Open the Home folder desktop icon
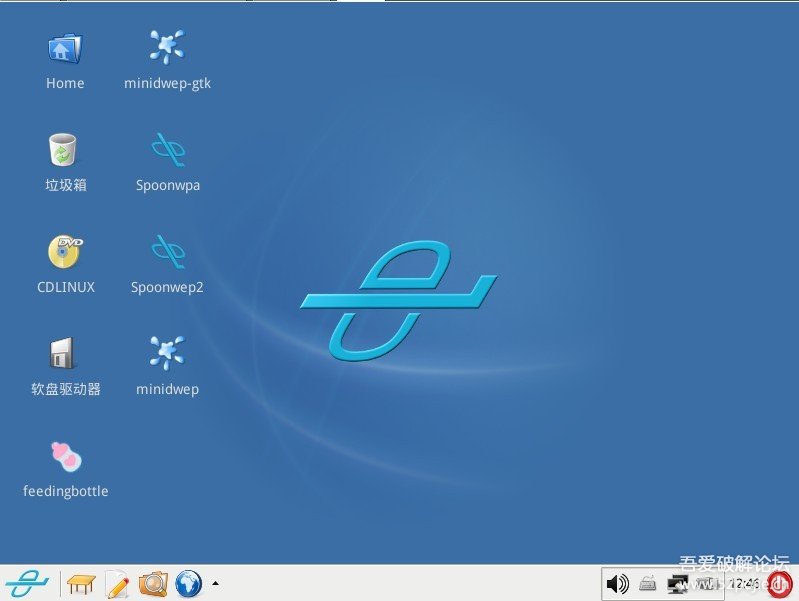The height and width of the screenshot is (601, 799). 65,48
